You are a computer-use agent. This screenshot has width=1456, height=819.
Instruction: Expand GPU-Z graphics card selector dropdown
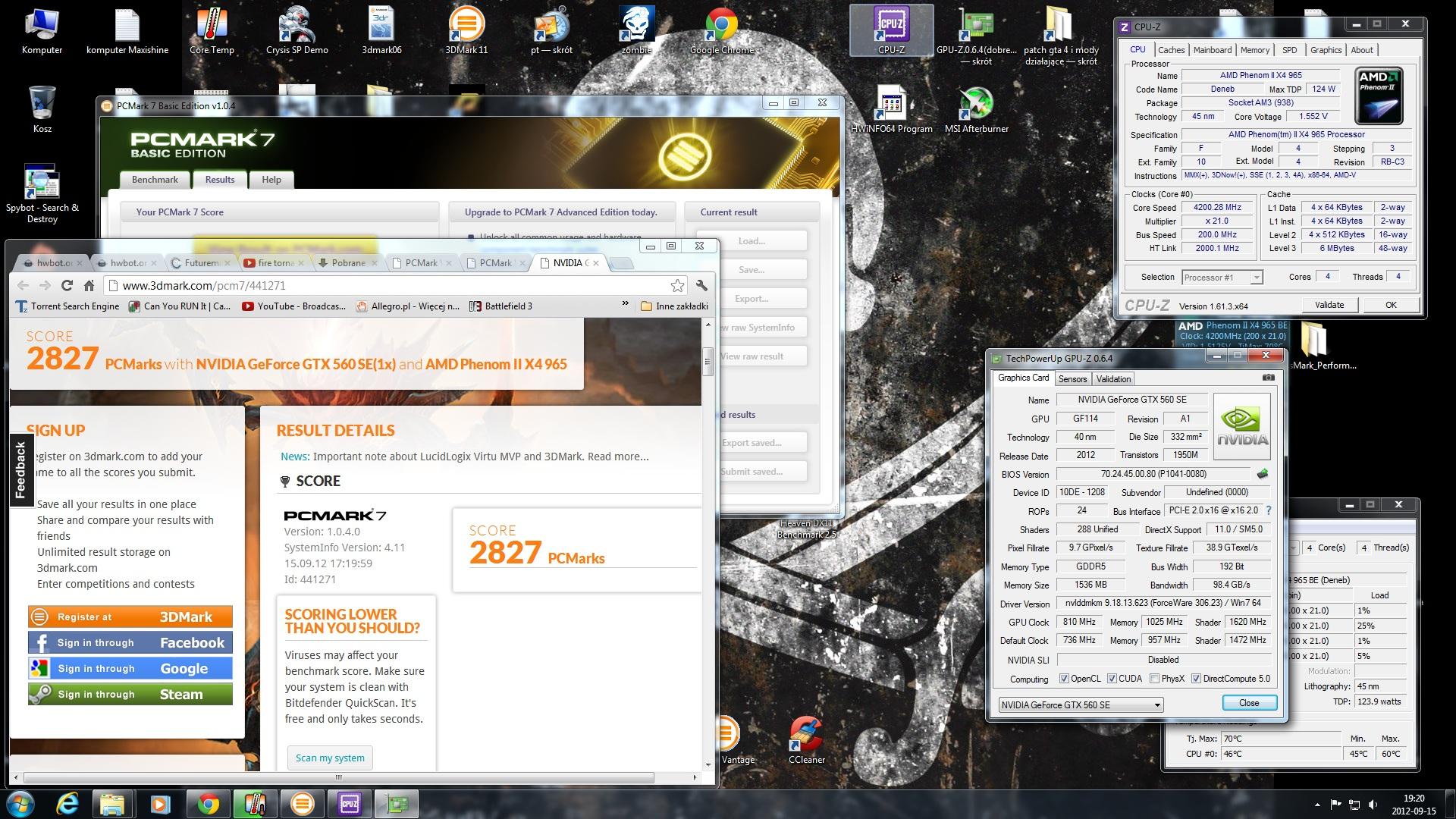1157,705
